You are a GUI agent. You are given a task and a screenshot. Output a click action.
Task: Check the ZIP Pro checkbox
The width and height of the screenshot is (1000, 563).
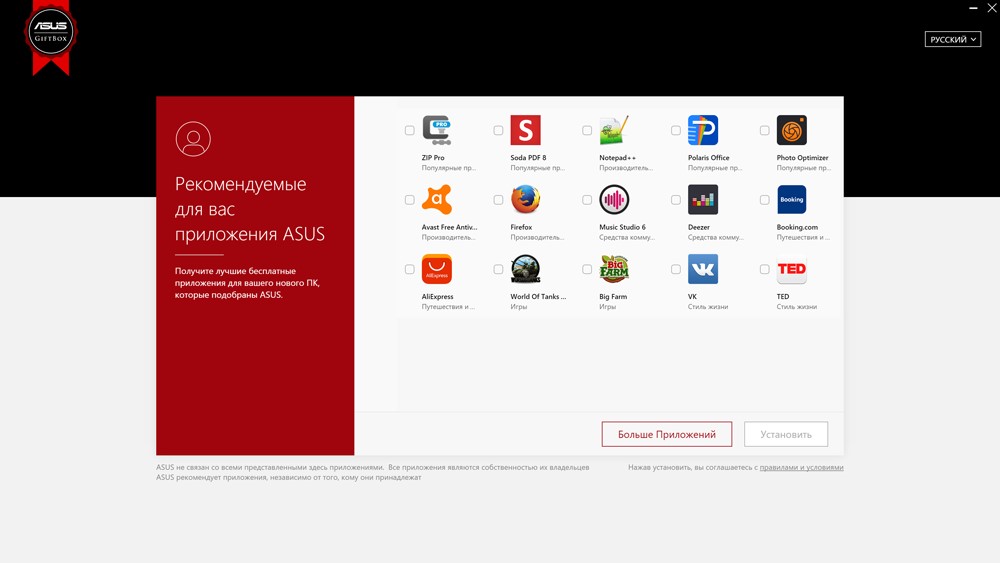409,130
